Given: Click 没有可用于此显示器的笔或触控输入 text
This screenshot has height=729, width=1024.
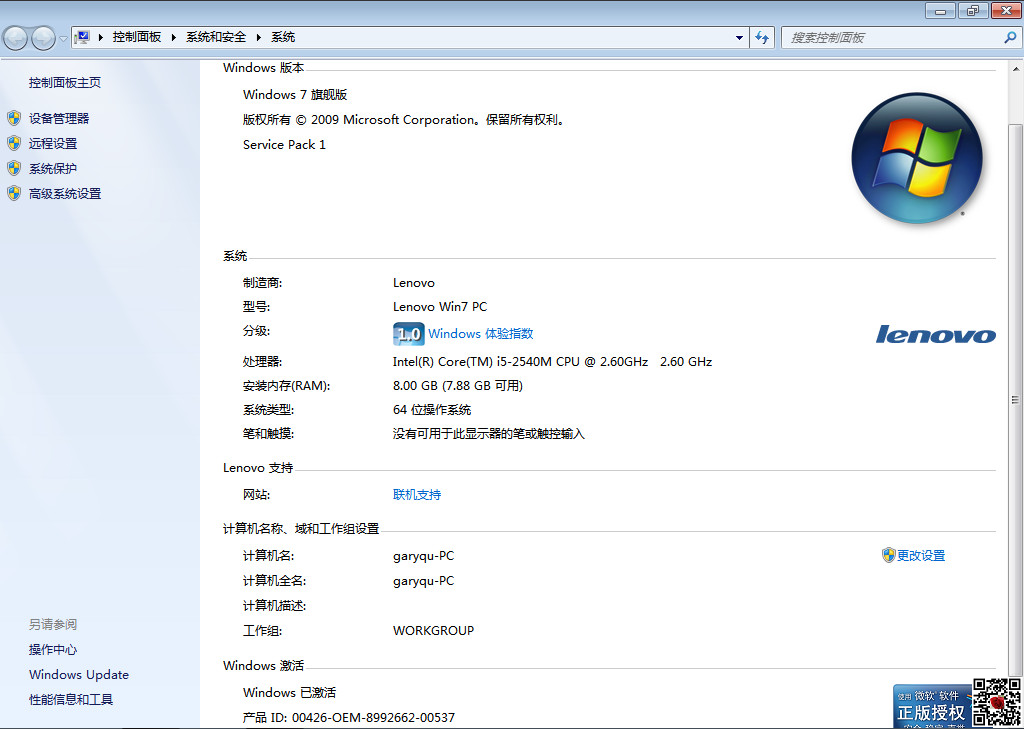Looking at the screenshot, I should click(x=488, y=434).
